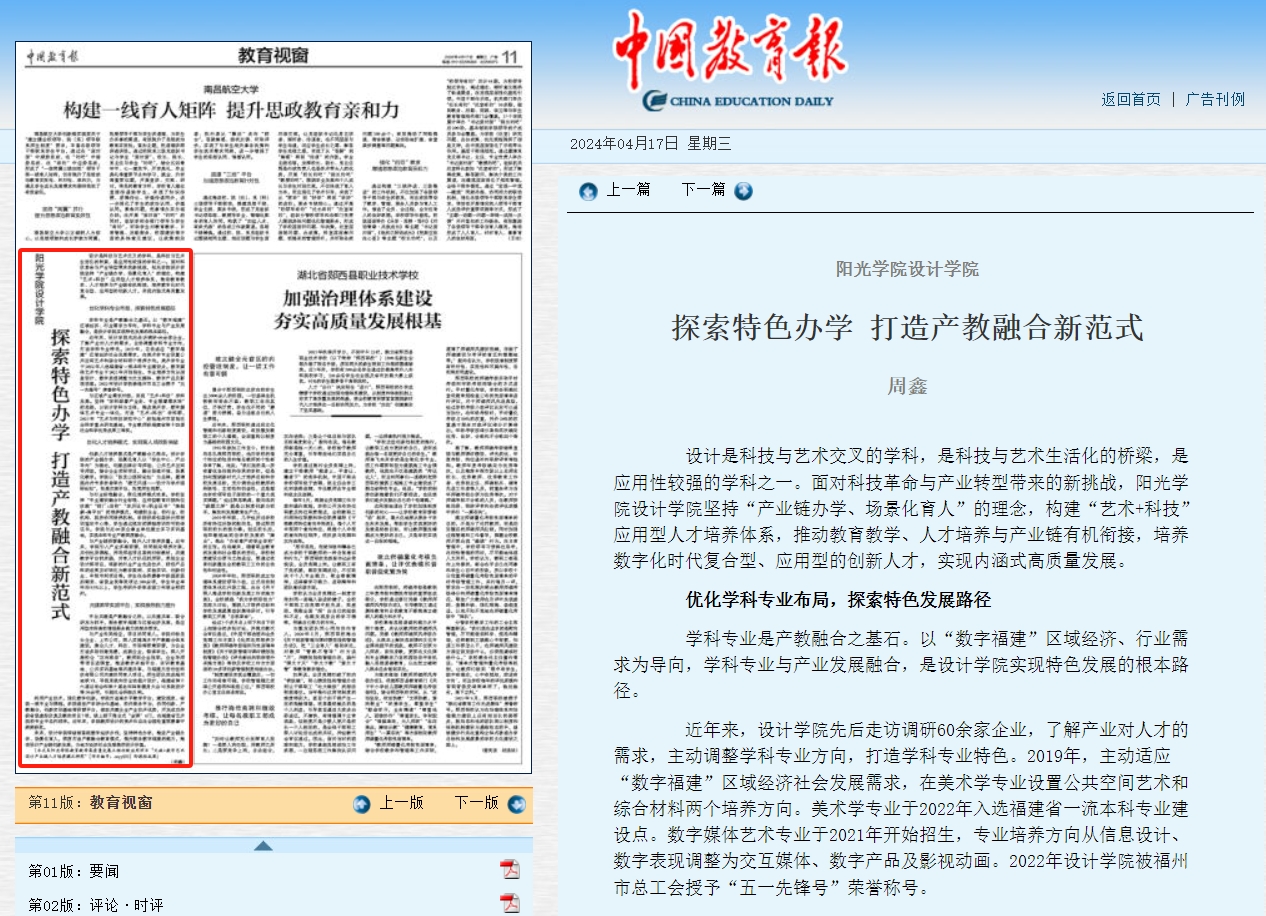1266x916 pixels.
Task: Open the PDF icon for 第01版 要闻
Action: [x=510, y=870]
